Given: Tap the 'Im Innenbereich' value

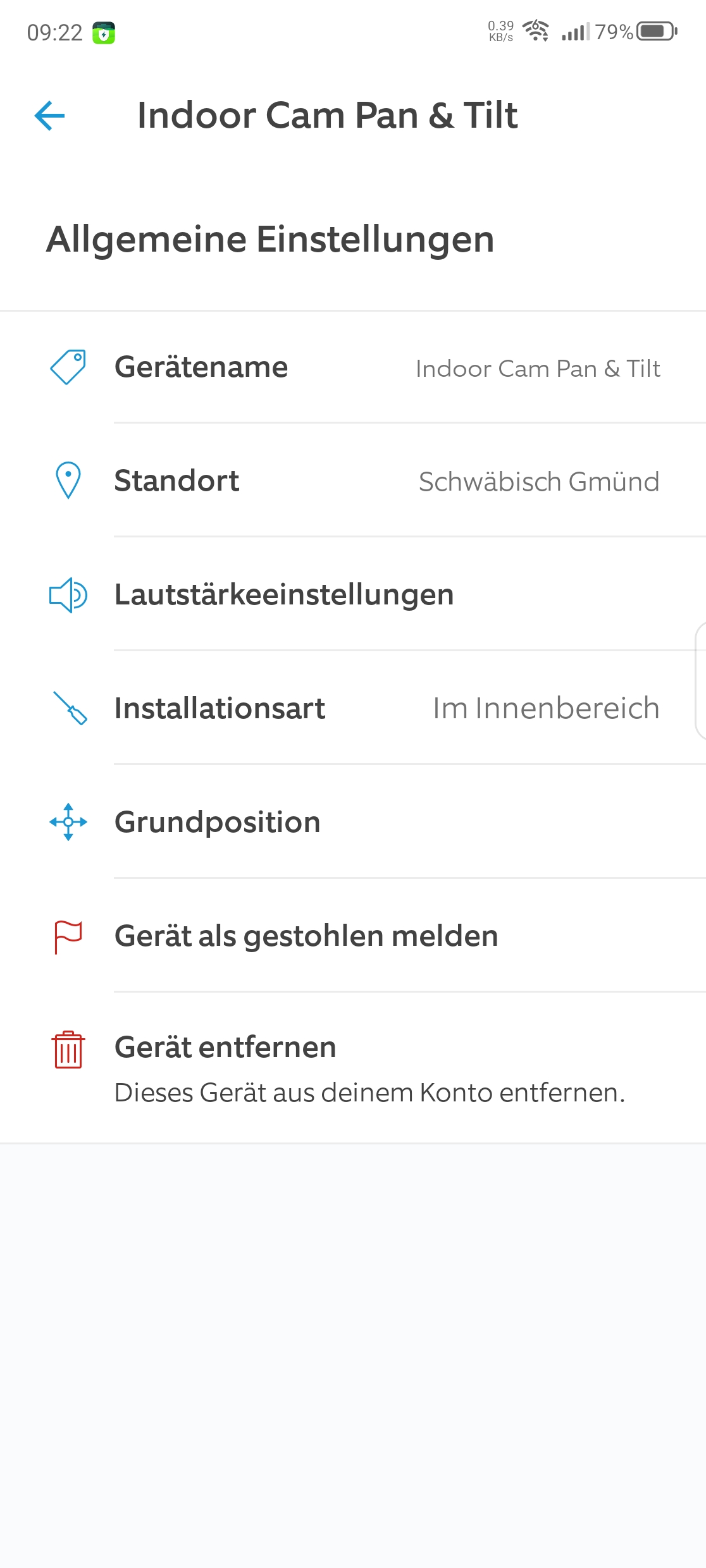Looking at the screenshot, I should [546, 709].
